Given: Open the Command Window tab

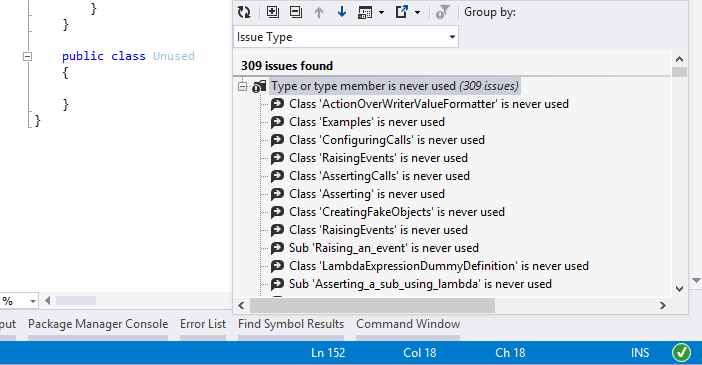Looking at the screenshot, I should (408, 324).
